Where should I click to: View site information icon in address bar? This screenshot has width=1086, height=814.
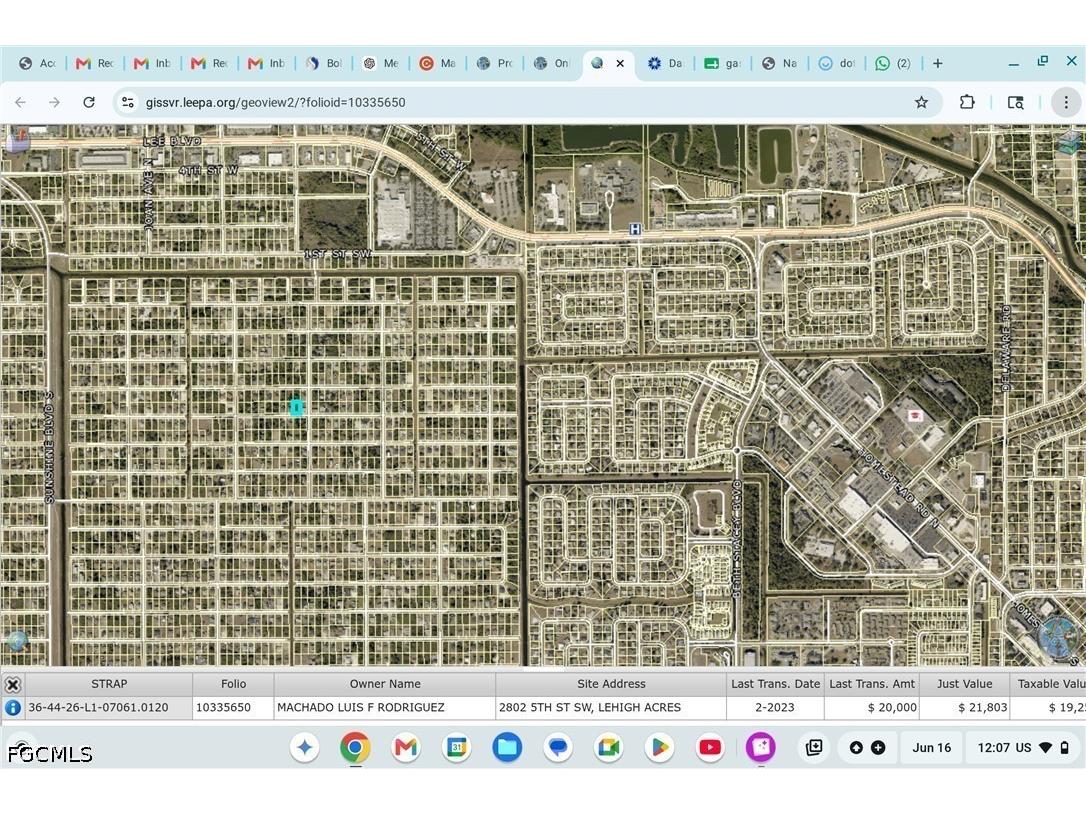[127, 103]
